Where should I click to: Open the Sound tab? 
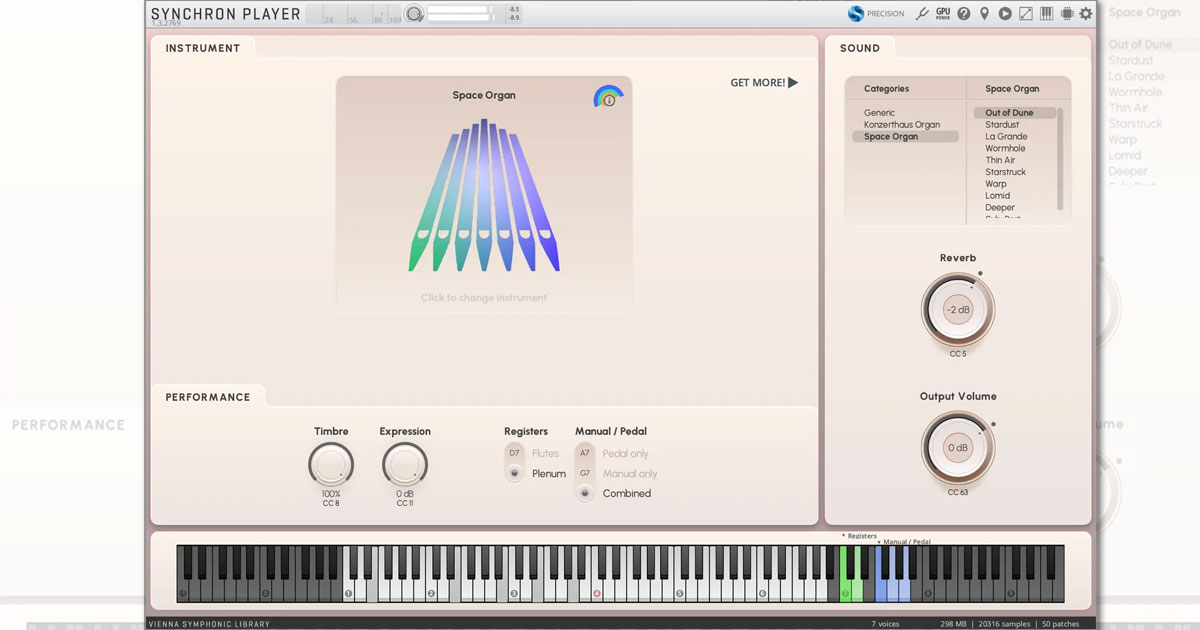point(860,48)
